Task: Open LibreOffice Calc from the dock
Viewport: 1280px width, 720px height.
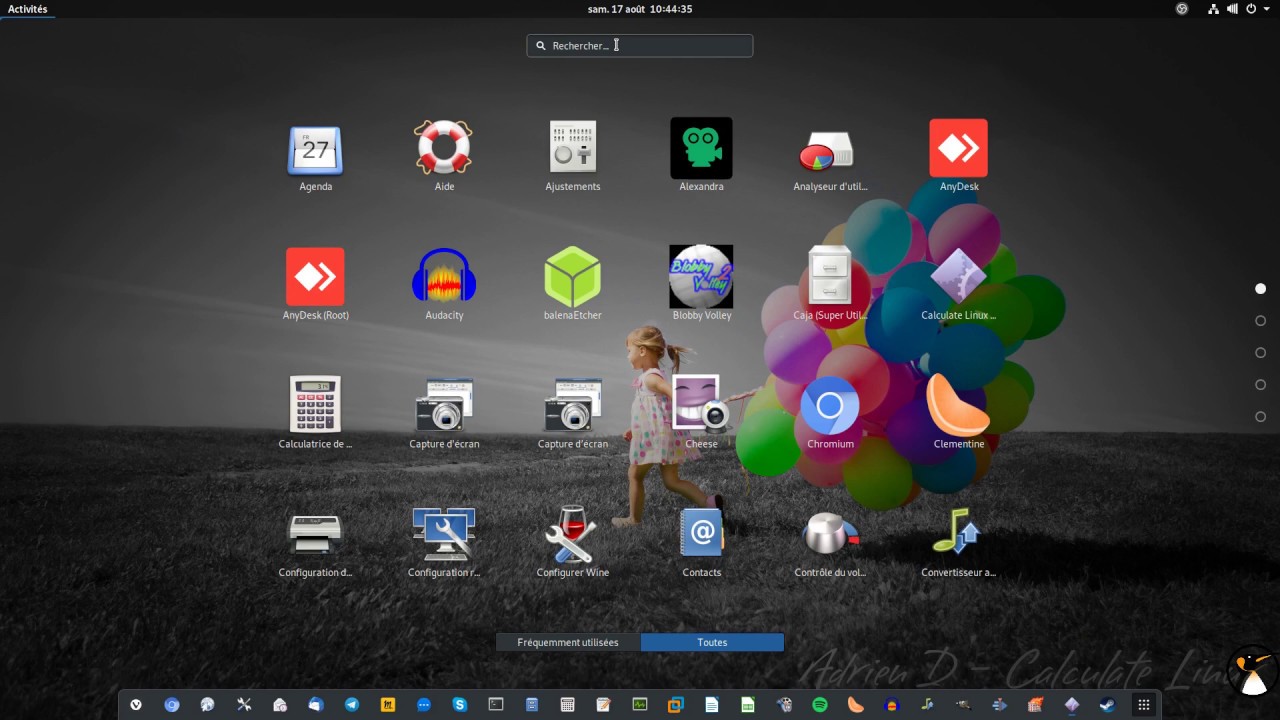Action: click(748, 705)
